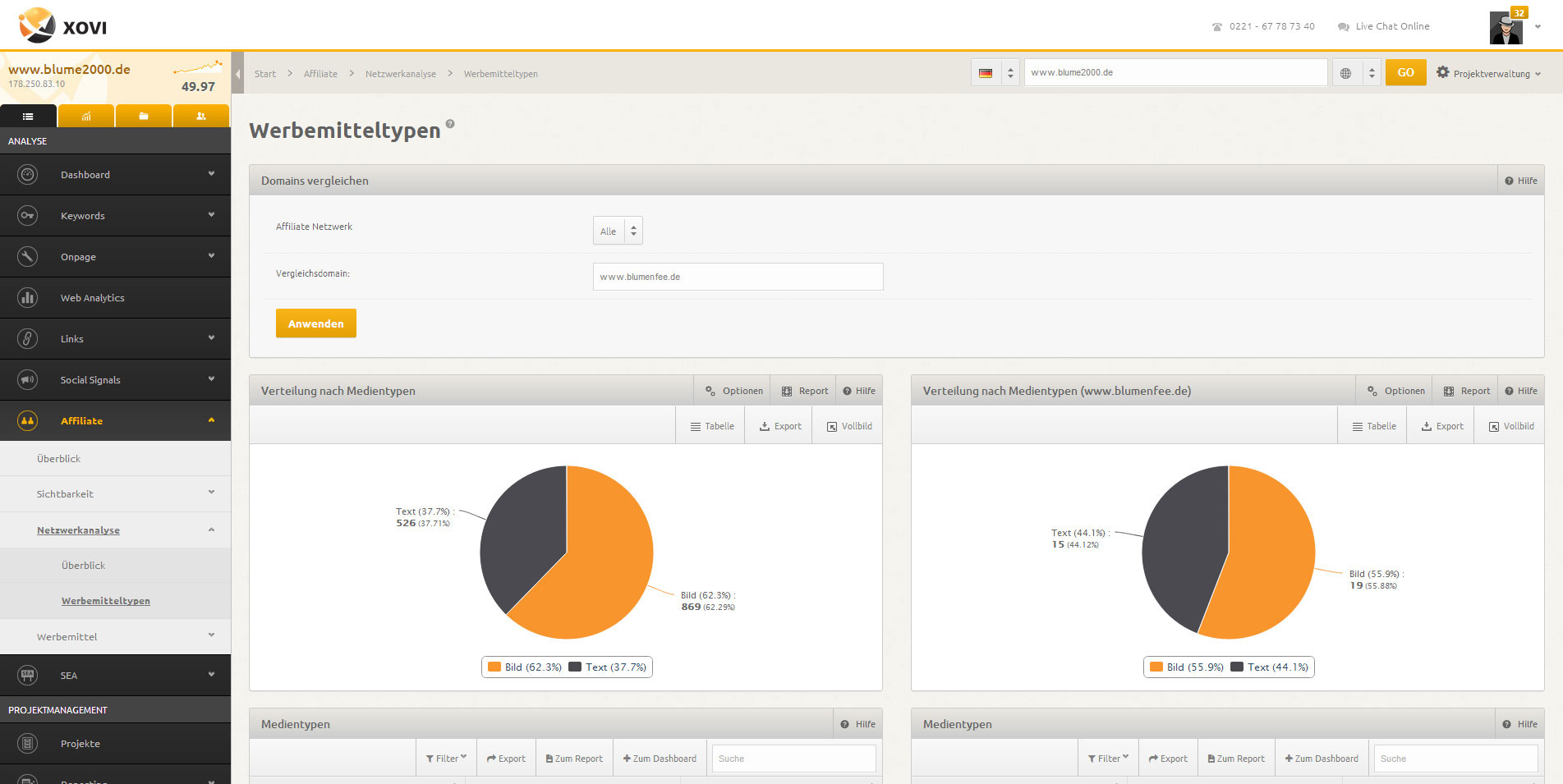
Task: Open the Affiliate Netzwerk Alle dropdown
Action: (x=618, y=231)
